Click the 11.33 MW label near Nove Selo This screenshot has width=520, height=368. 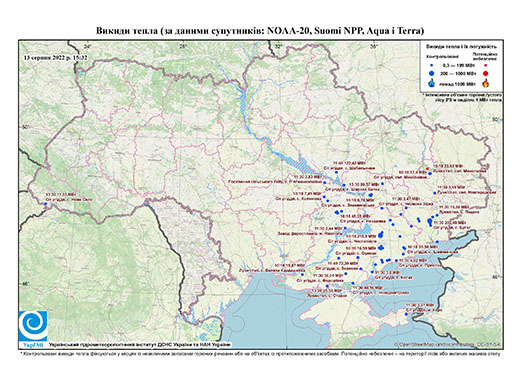(62, 194)
